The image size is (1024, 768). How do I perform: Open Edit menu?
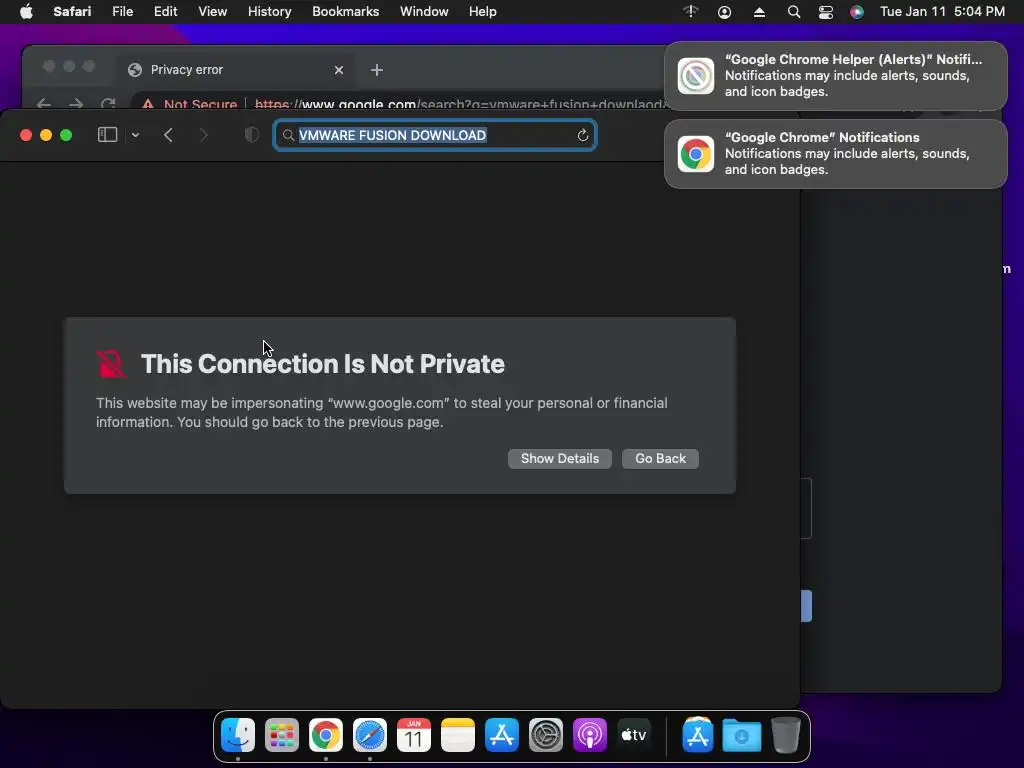point(165,12)
